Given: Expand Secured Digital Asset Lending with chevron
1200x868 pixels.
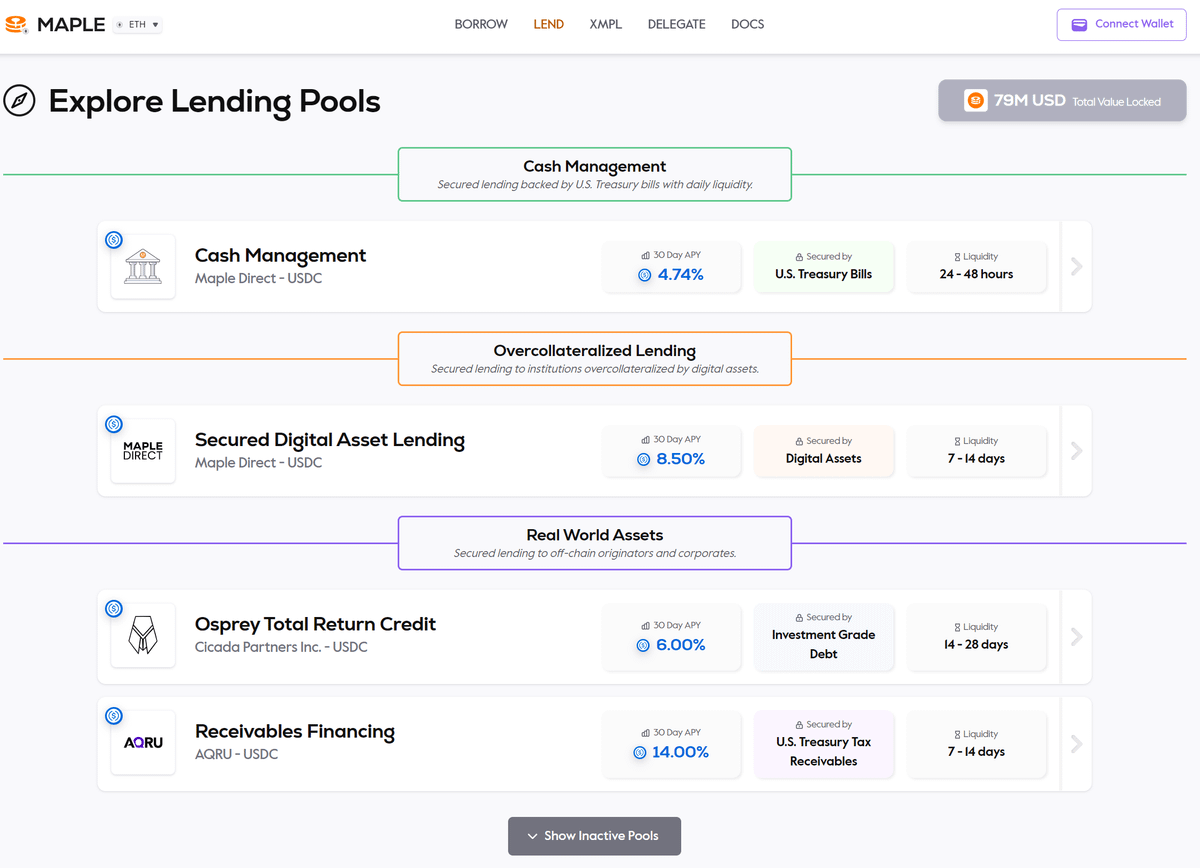Looking at the screenshot, I should (x=1076, y=451).
